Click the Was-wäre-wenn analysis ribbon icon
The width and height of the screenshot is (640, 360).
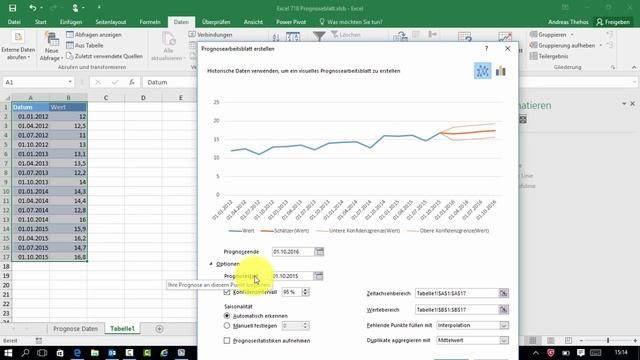(x=465, y=37)
